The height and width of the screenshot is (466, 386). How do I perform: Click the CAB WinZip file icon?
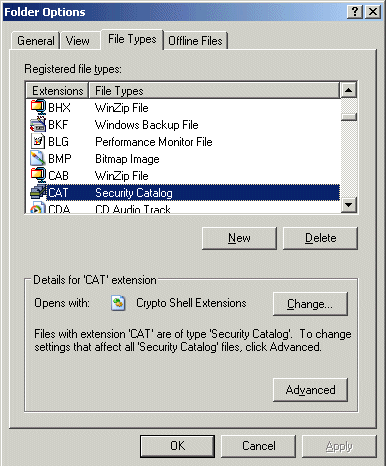coord(38,175)
